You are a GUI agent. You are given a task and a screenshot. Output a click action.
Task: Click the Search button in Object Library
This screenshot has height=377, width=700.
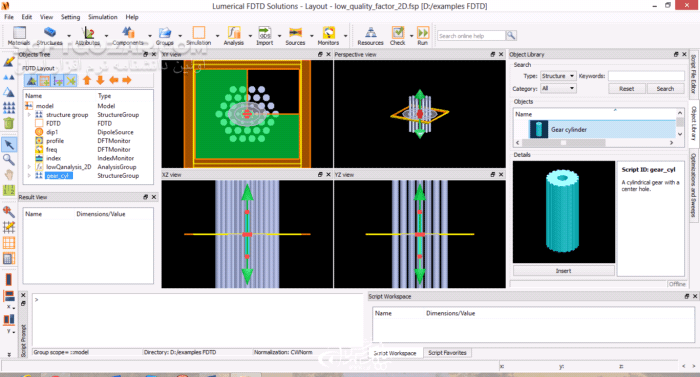(665, 88)
